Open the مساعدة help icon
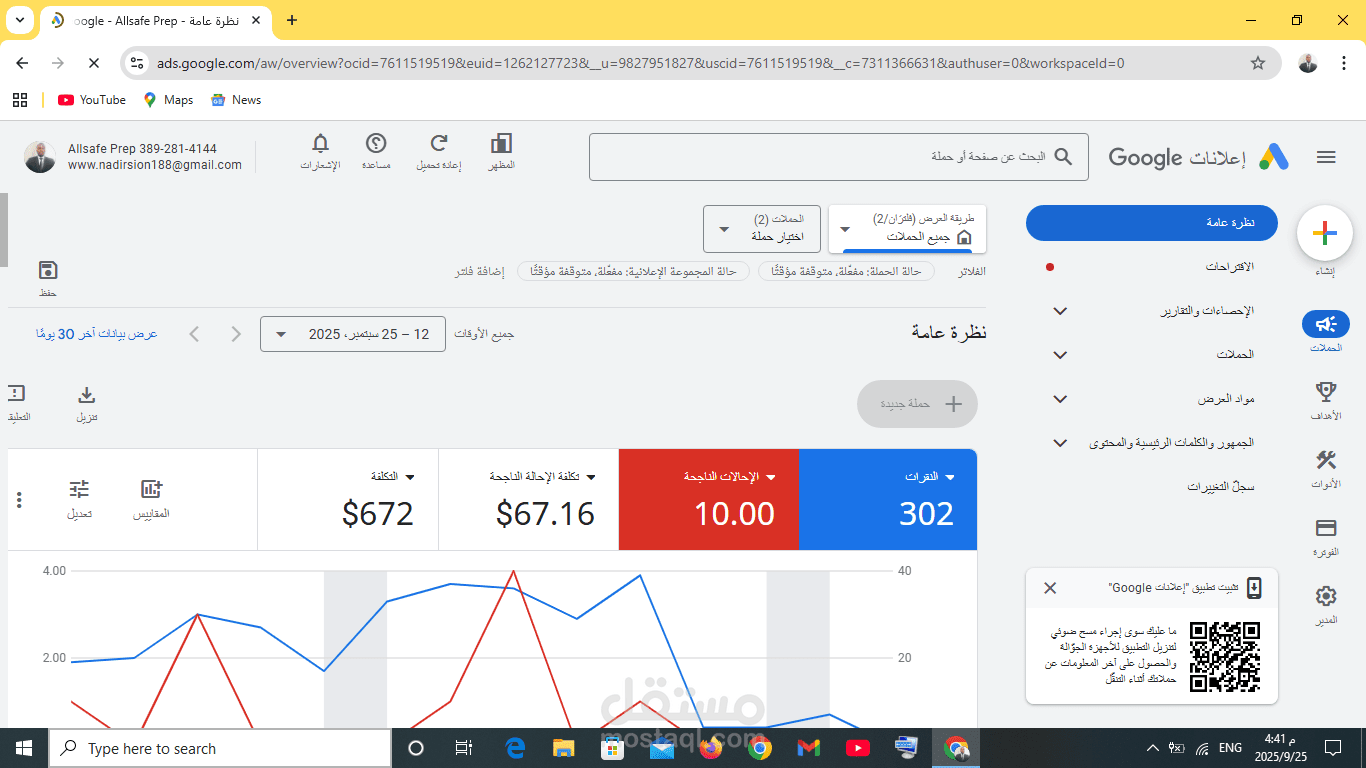1366x768 pixels. (377, 145)
